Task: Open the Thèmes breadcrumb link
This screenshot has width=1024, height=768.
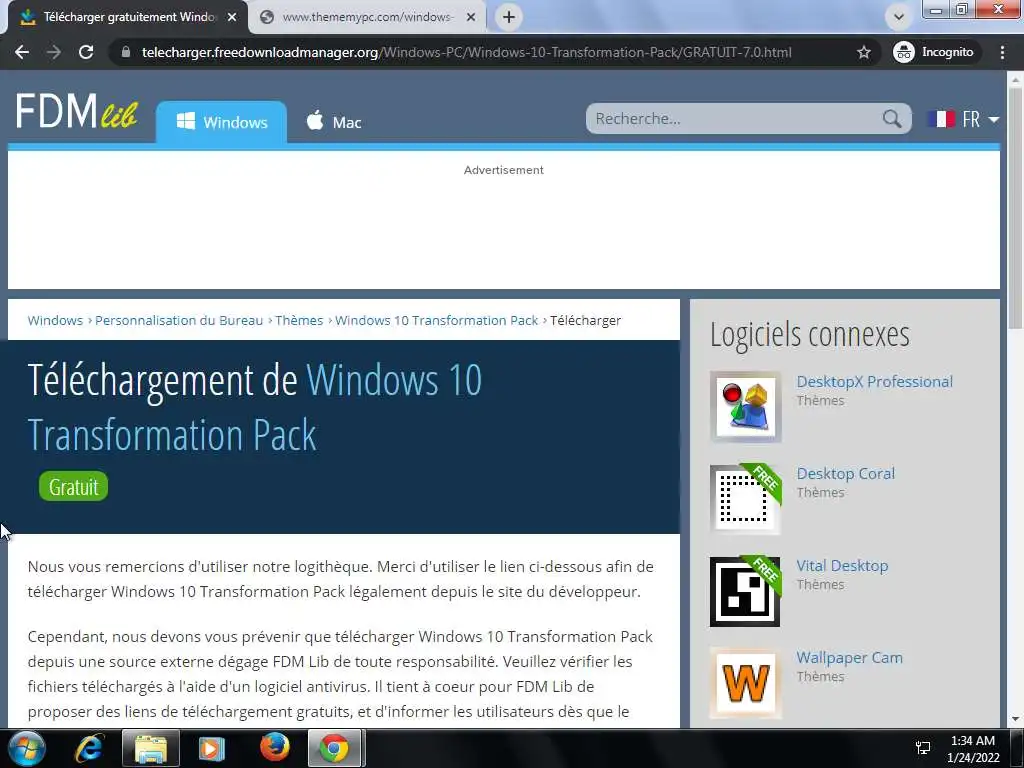Action: point(299,321)
